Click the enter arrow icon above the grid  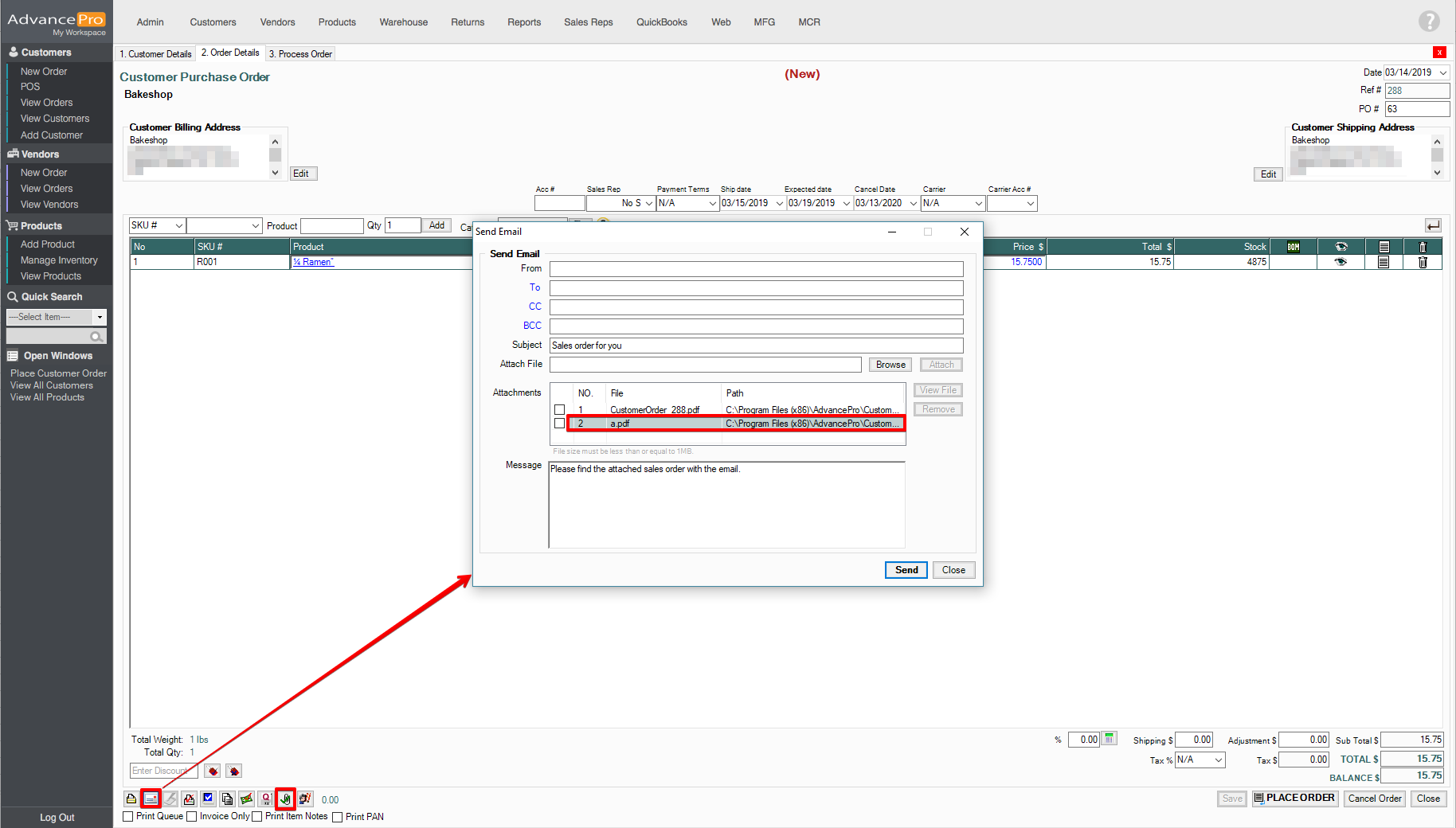1433,226
